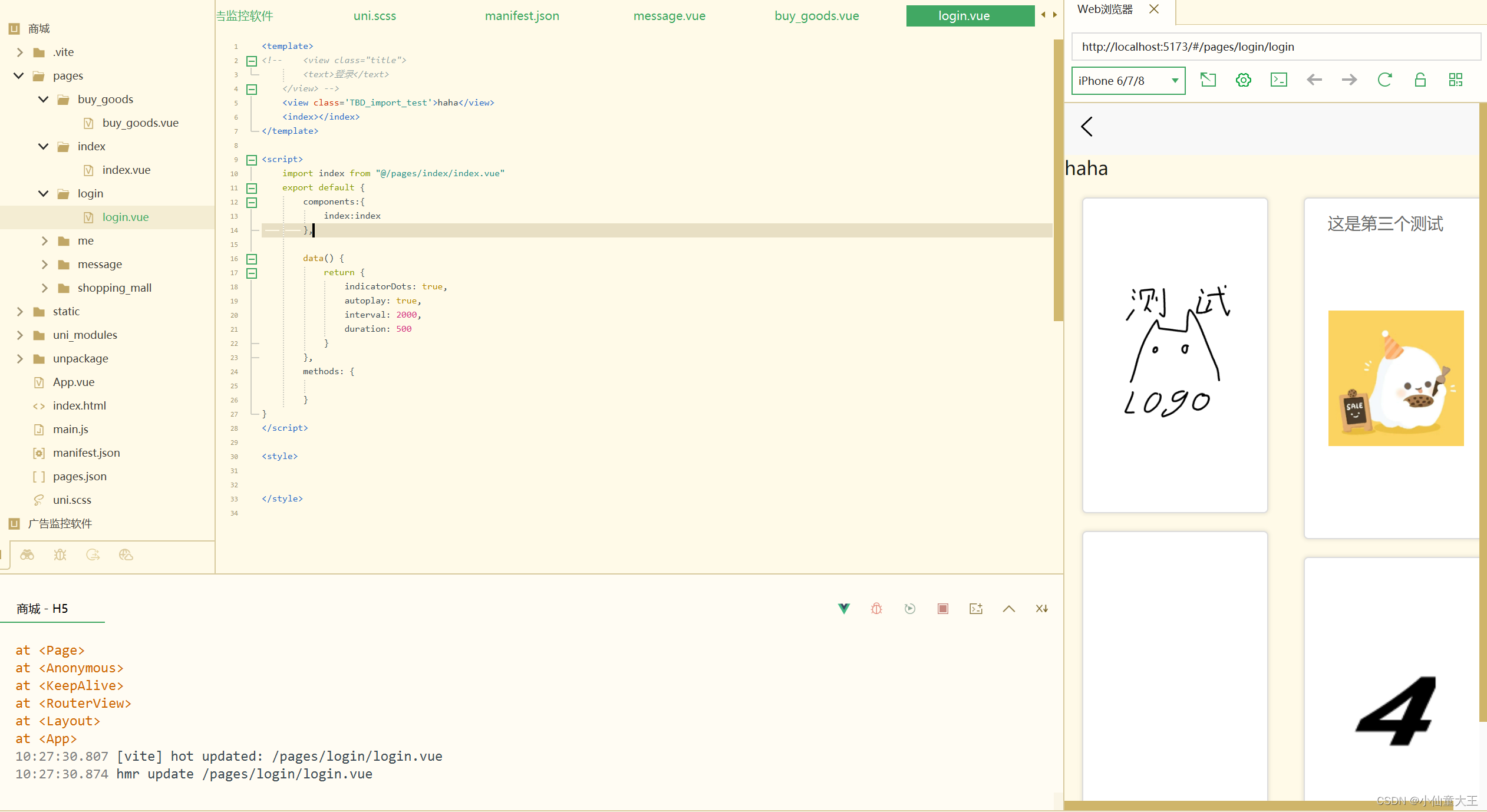
Task: Refresh the web browser preview
Action: [x=1385, y=80]
